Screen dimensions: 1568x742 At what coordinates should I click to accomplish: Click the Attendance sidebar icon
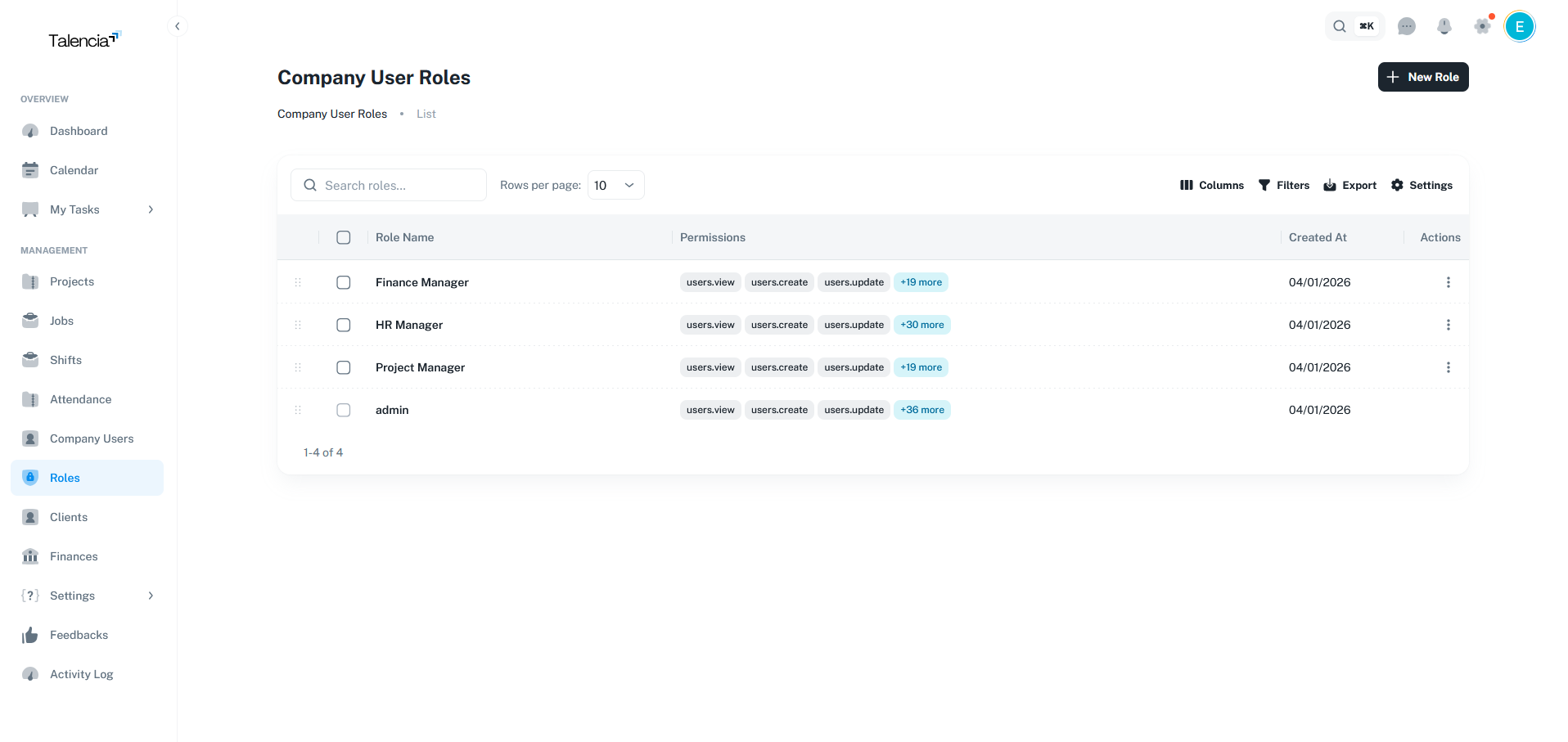pos(29,399)
